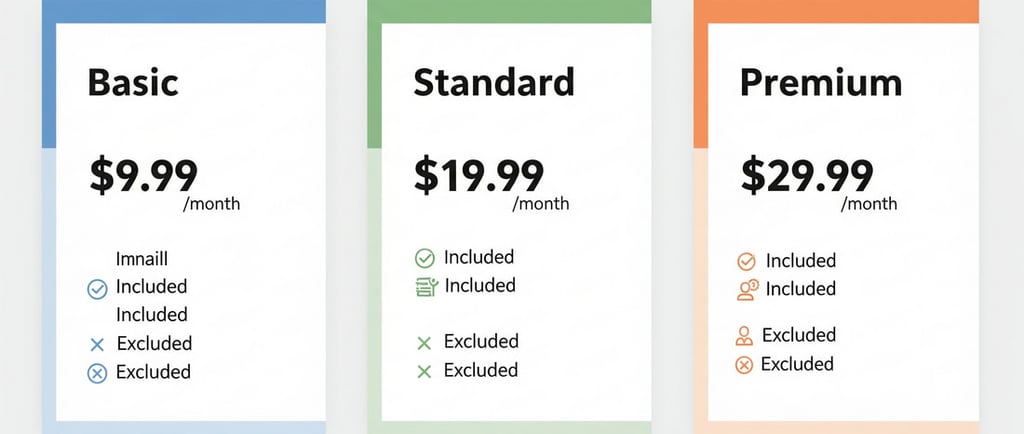This screenshot has width=1024, height=434.
Task: Click the green header bar above Standard
Action: click(509, 11)
